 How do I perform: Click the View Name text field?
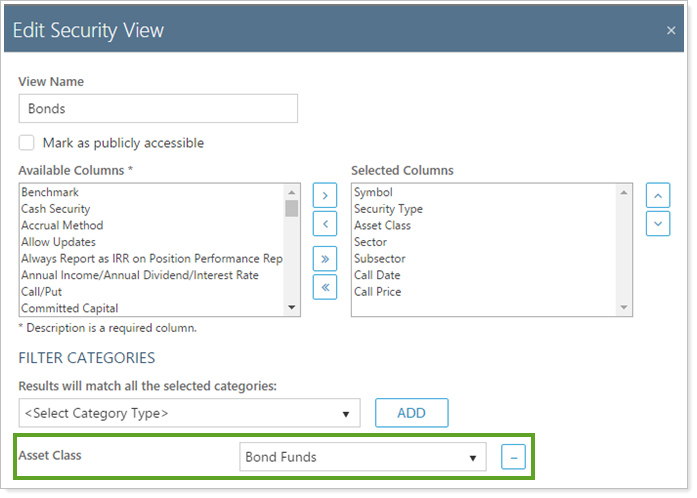pos(158,108)
